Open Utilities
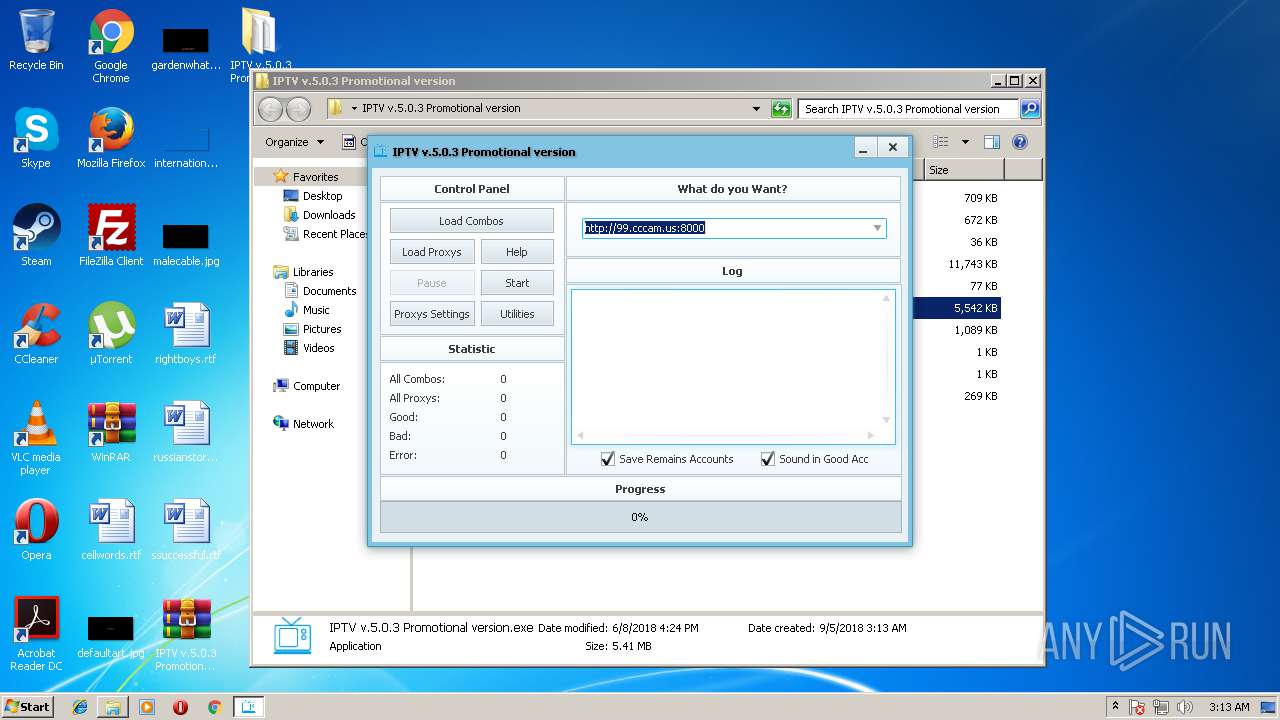 tap(517, 314)
